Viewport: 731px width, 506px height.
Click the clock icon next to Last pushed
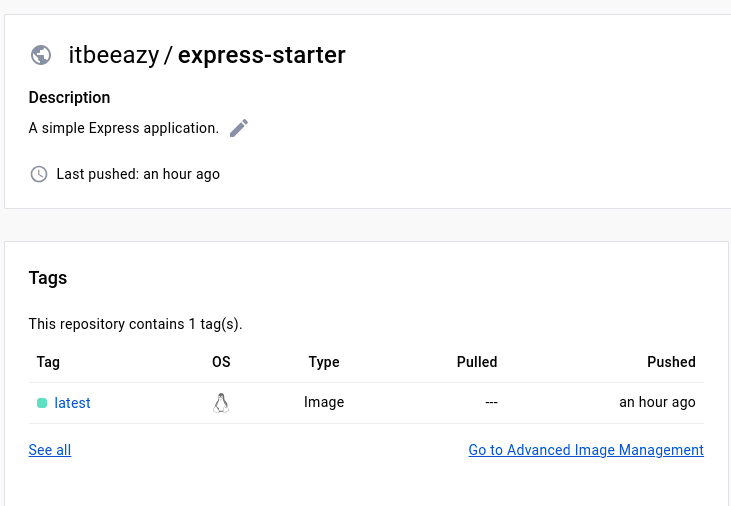[39, 174]
